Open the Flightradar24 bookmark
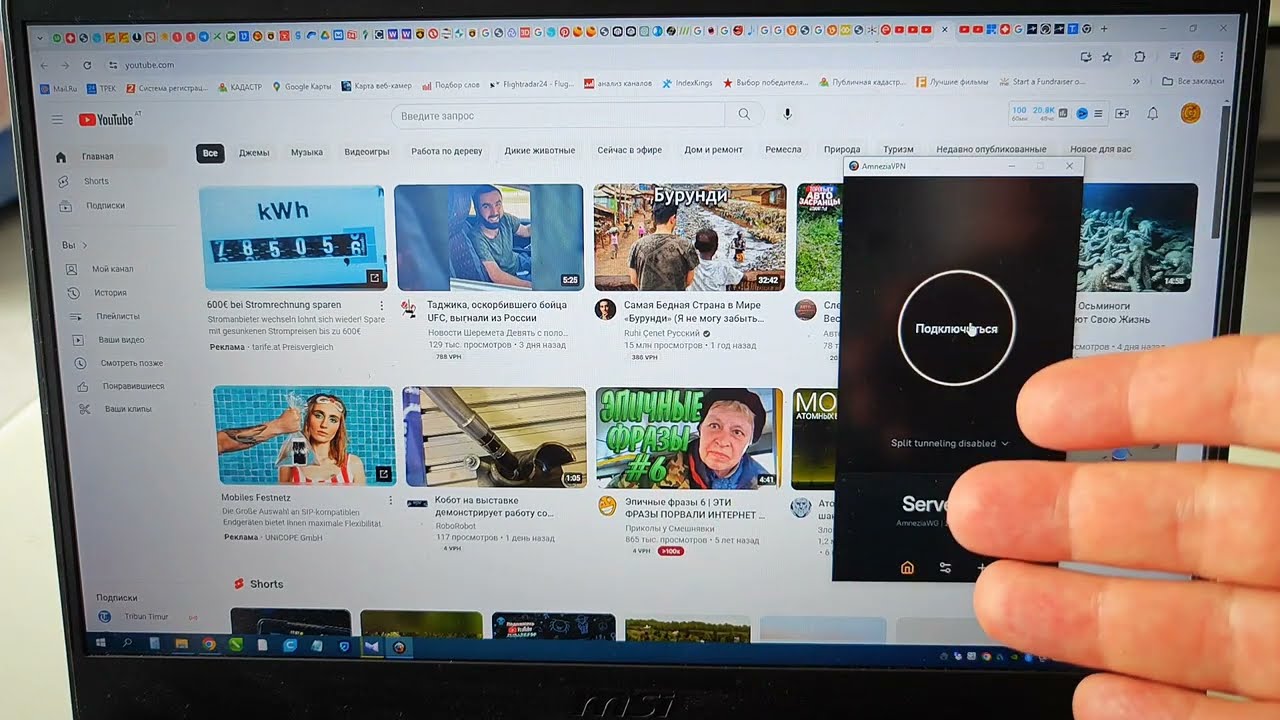1280x720 pixels. click(531, 84)
